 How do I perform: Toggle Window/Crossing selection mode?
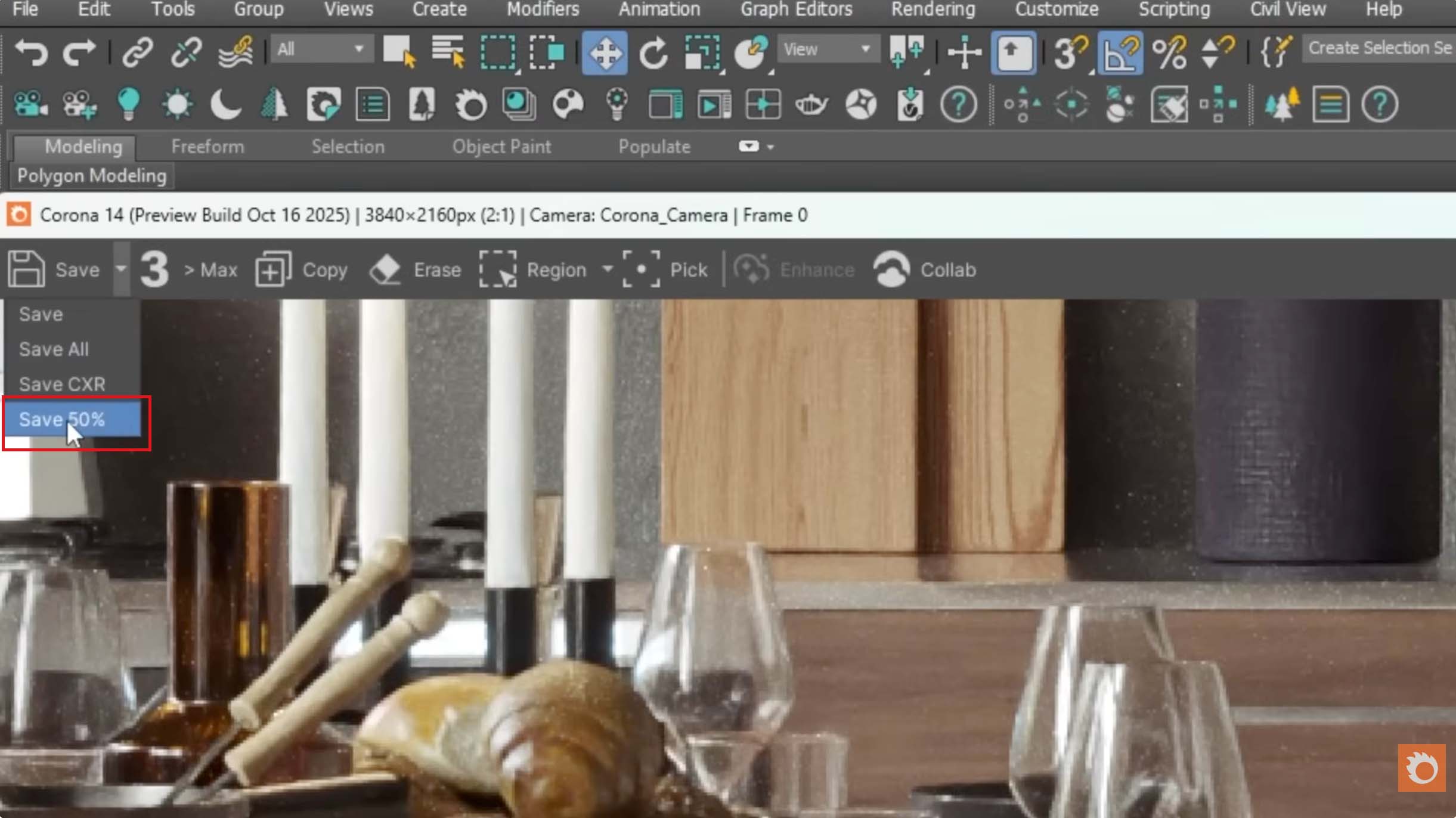546,52
